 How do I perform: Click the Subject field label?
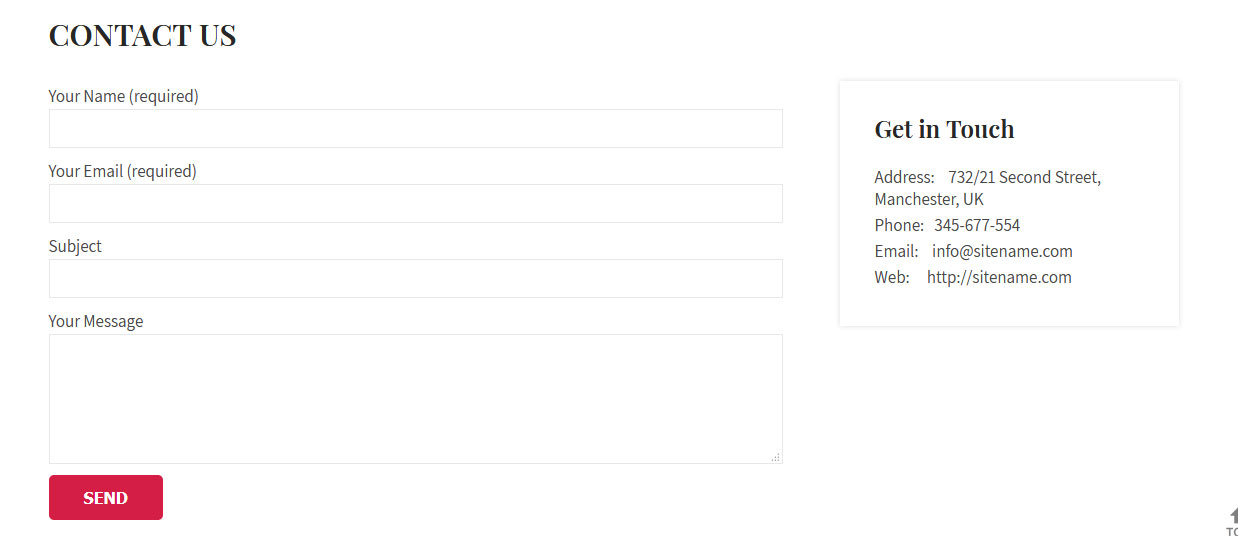pos(75,246)
